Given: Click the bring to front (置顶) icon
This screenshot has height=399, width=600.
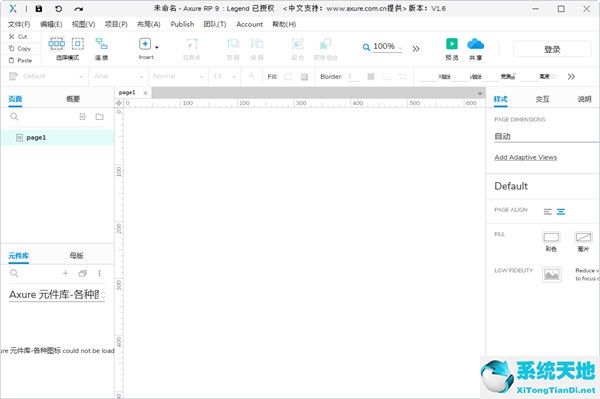Looking at the screenshot, I should (233, 44).
